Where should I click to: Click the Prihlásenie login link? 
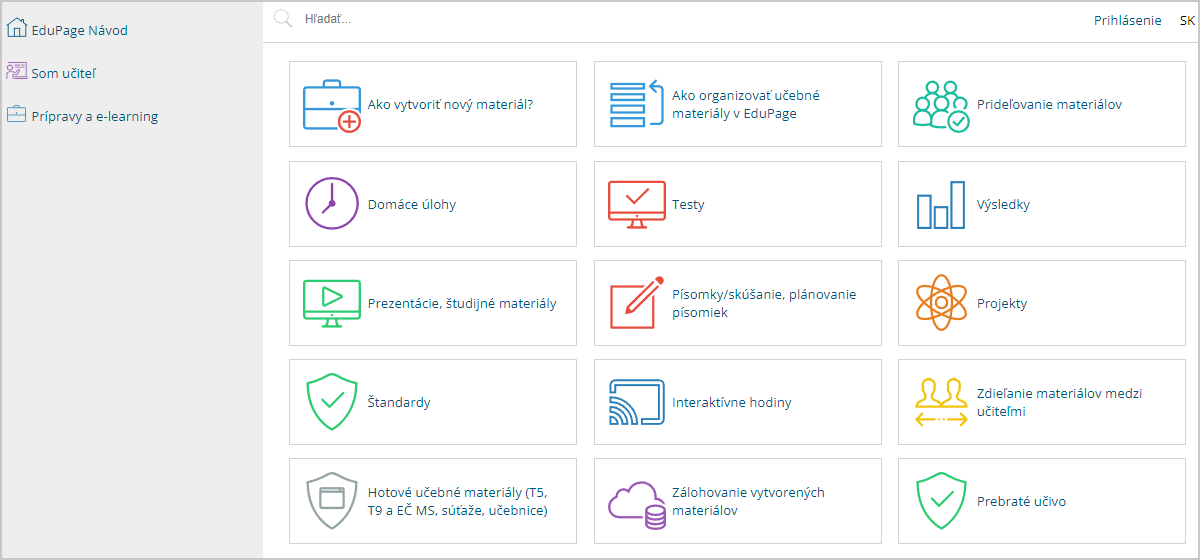(1128, 20)
